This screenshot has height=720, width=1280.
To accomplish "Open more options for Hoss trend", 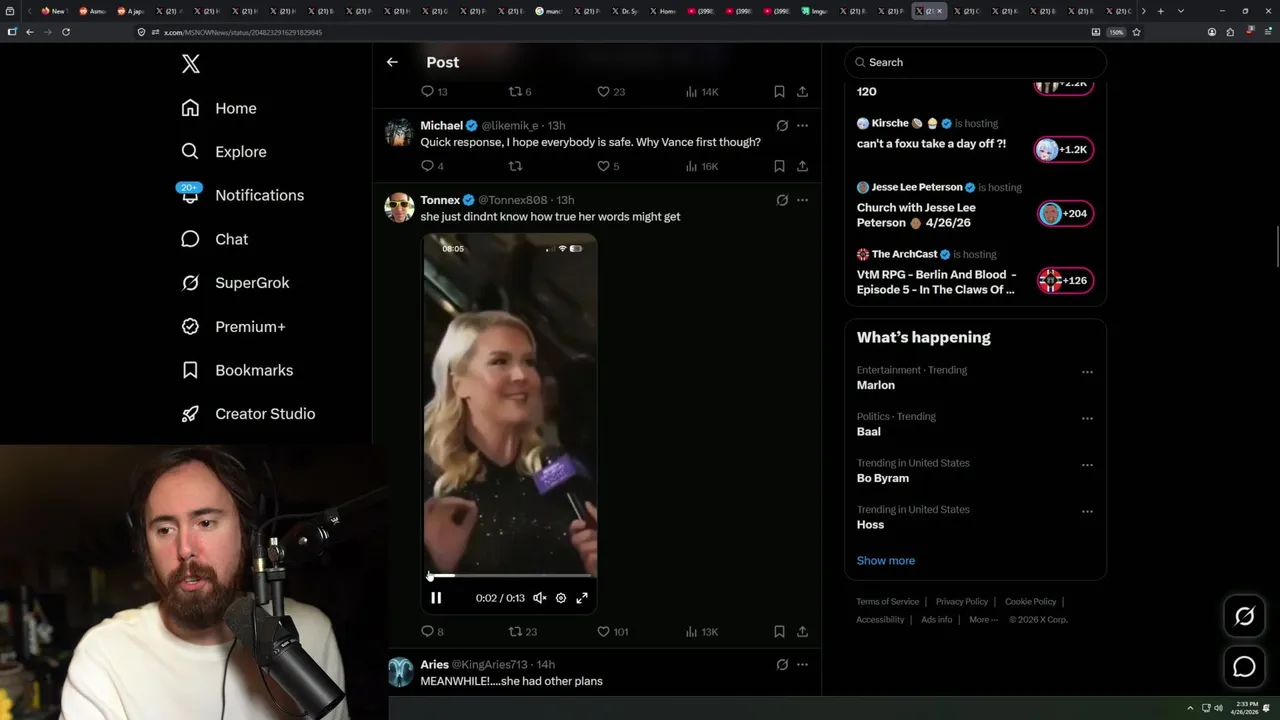I will pos(1087,511).
